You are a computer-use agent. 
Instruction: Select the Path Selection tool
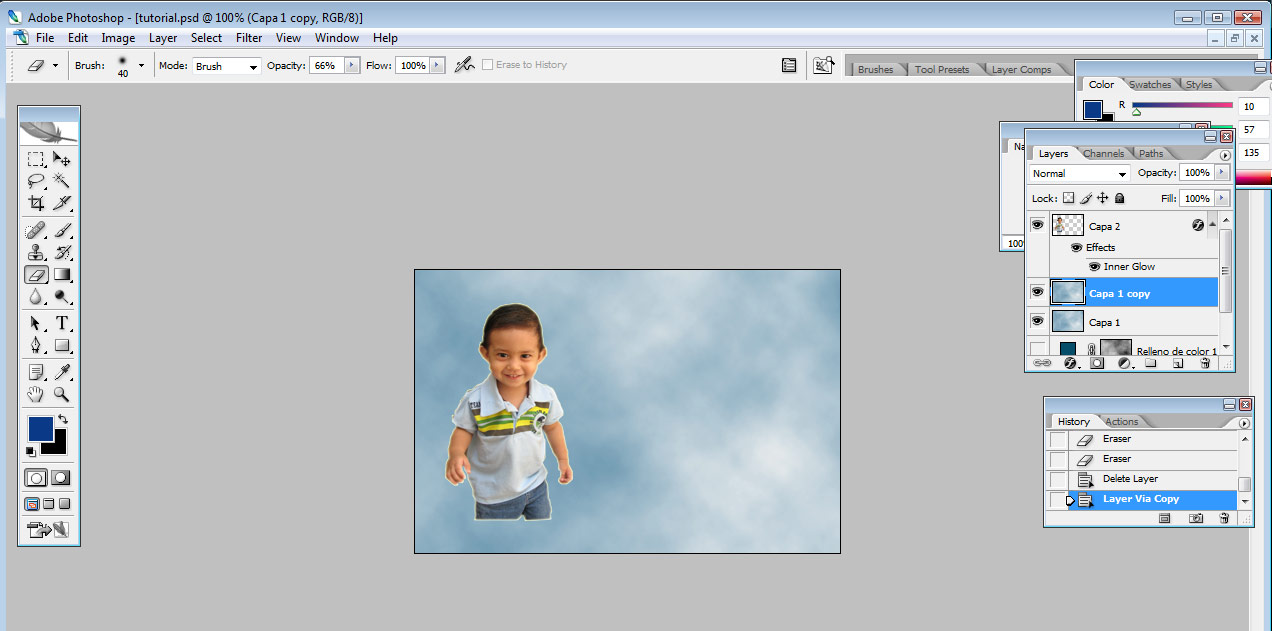click(36, 323)
